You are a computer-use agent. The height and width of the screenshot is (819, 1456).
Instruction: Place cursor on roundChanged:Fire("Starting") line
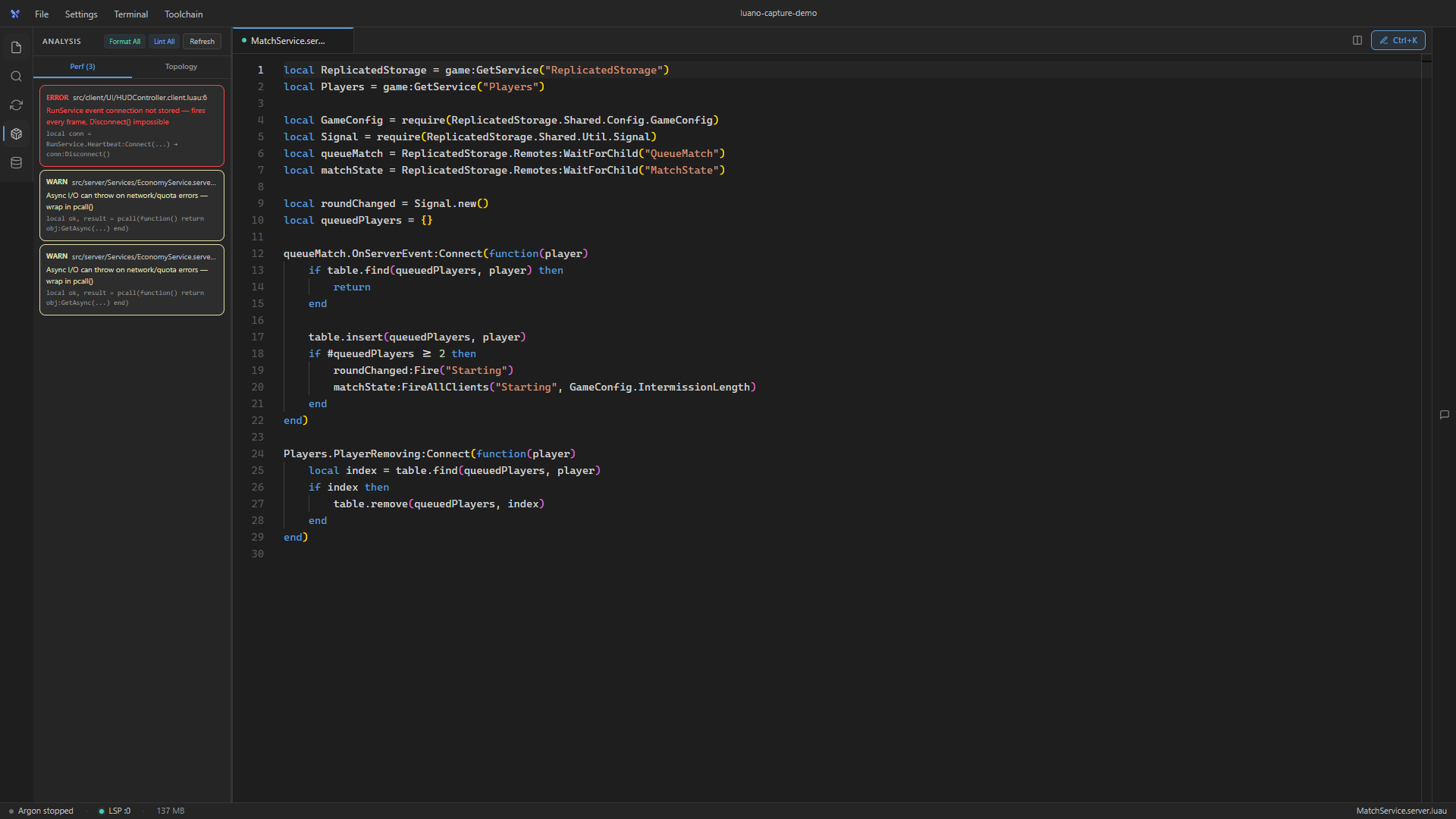[x=423, y=370]
